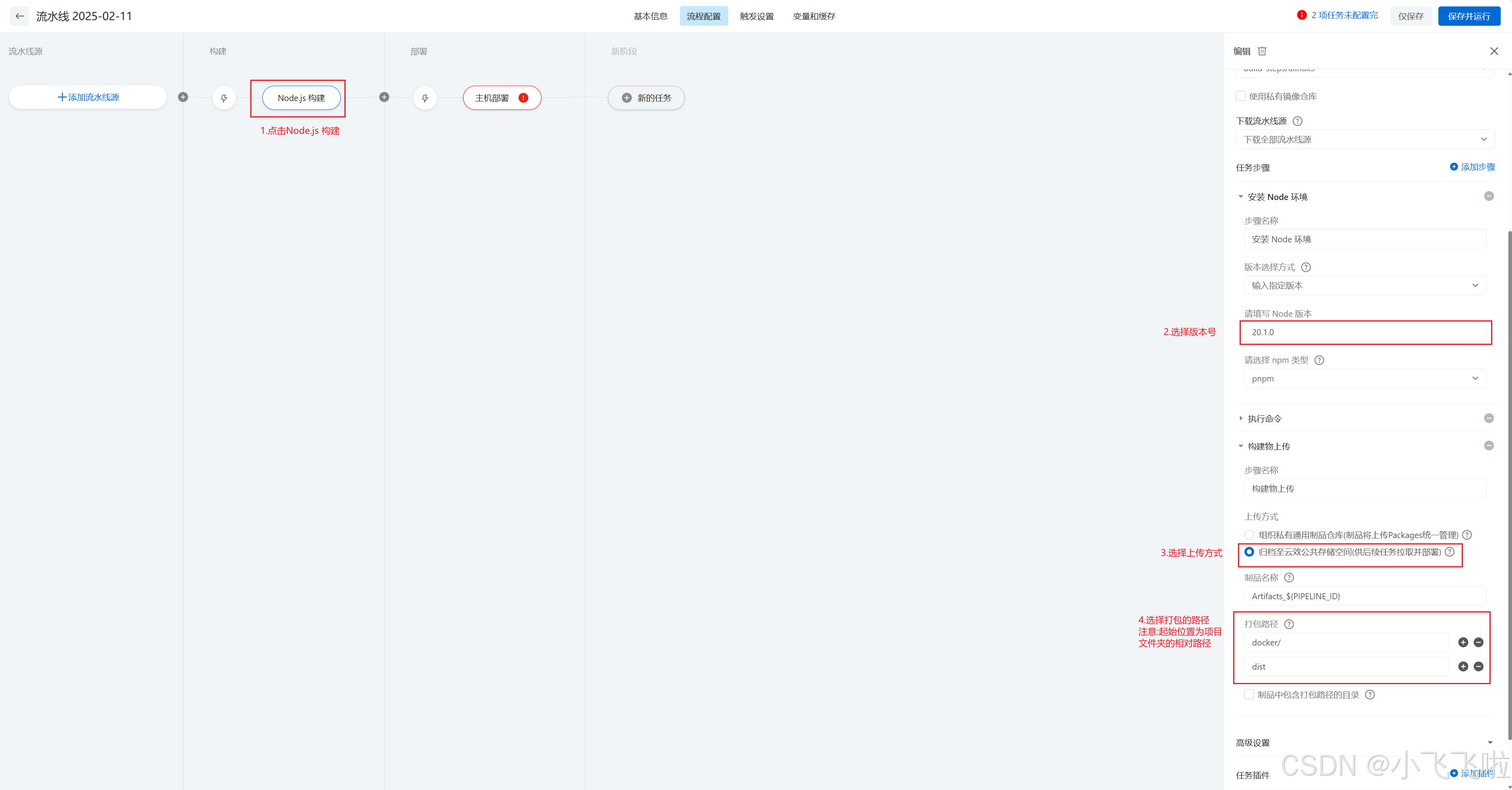Click the 保存并运行 button
Image resolution: width=1512 pixels, height=790 pixels.
pyautogui.click(x=1469, y=16)
